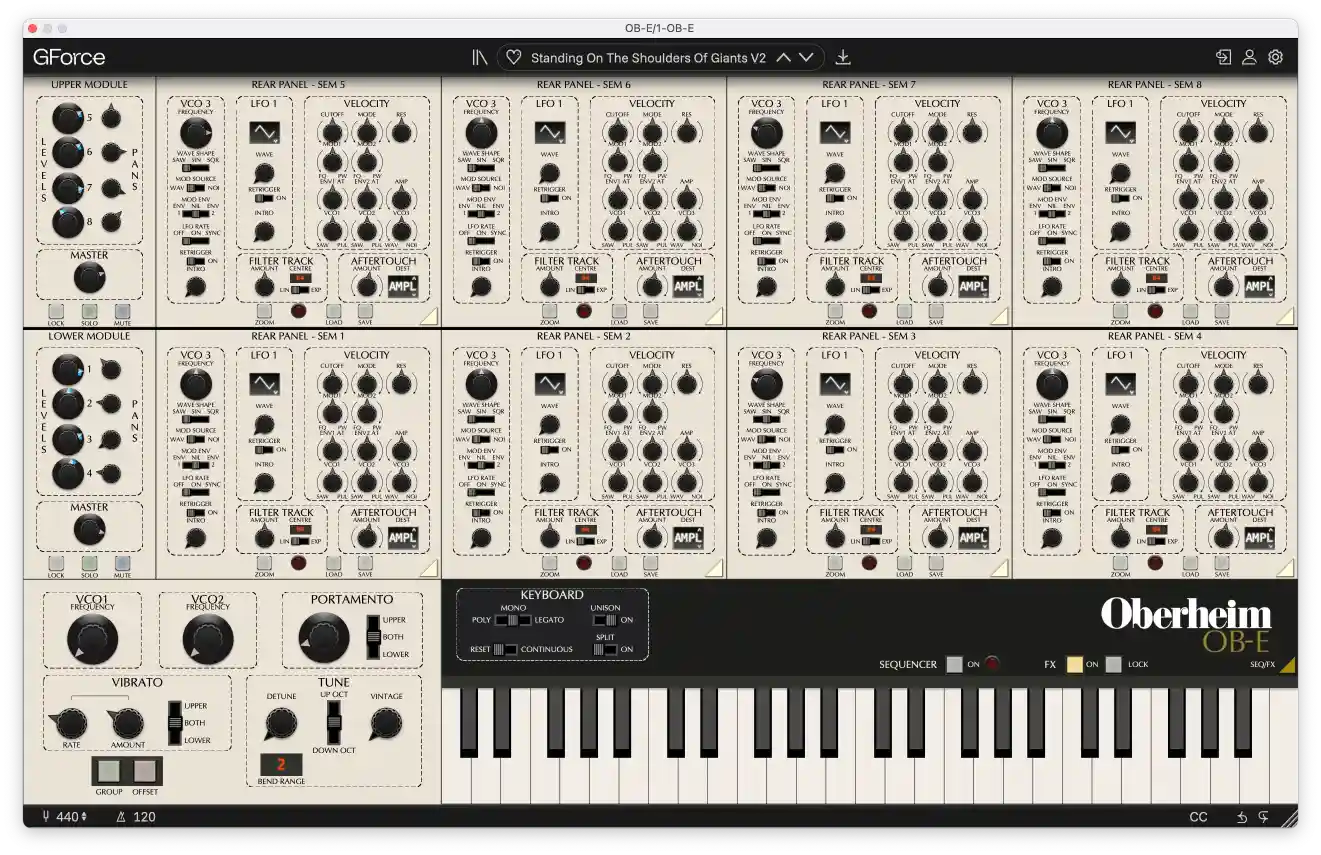Click the Bend Range value display
This screenshot has height=855, width=1321.
click(281, 765)
